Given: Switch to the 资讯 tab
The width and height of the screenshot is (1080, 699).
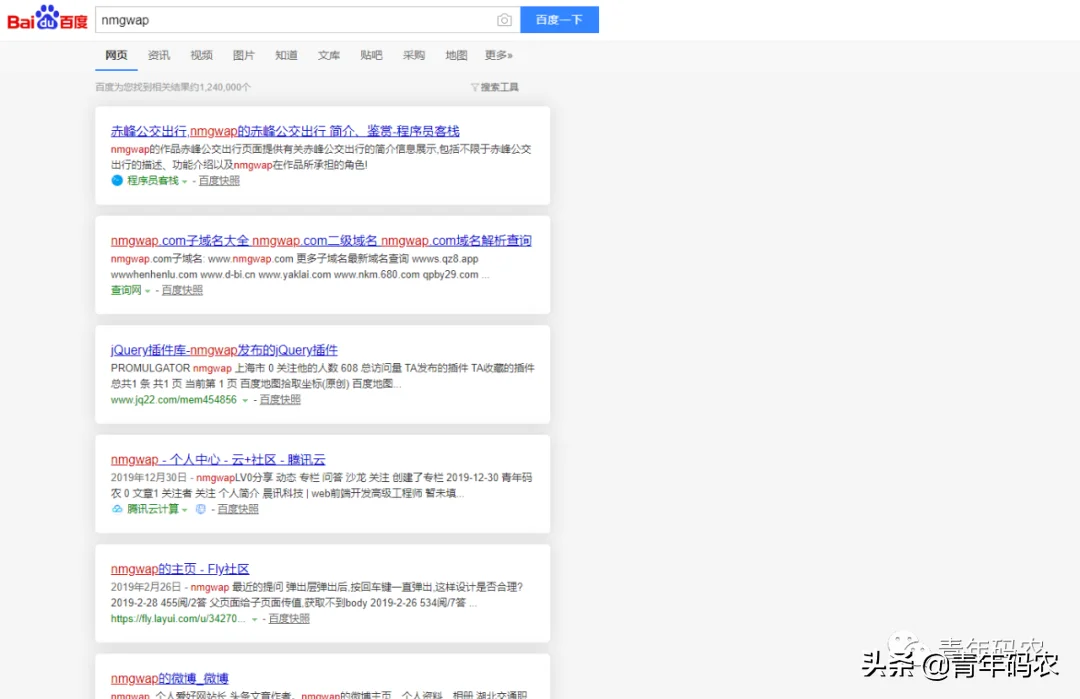Looking at the screenshot, I should click(158, 55).
